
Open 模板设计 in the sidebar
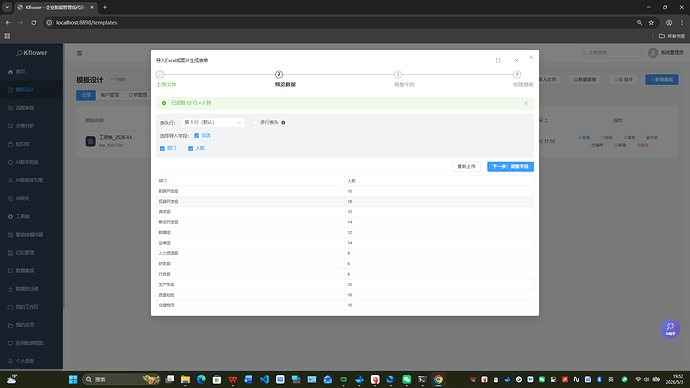(31, 90)
